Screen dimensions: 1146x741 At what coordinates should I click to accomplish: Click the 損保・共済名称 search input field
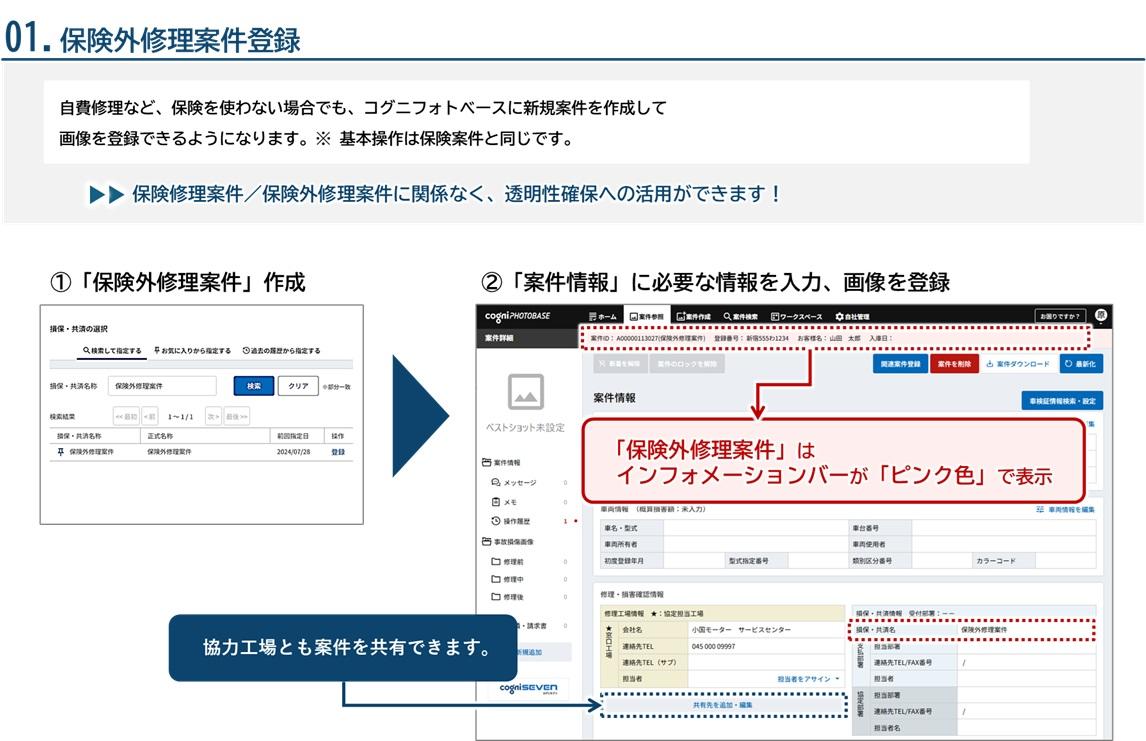pos(162,386)
